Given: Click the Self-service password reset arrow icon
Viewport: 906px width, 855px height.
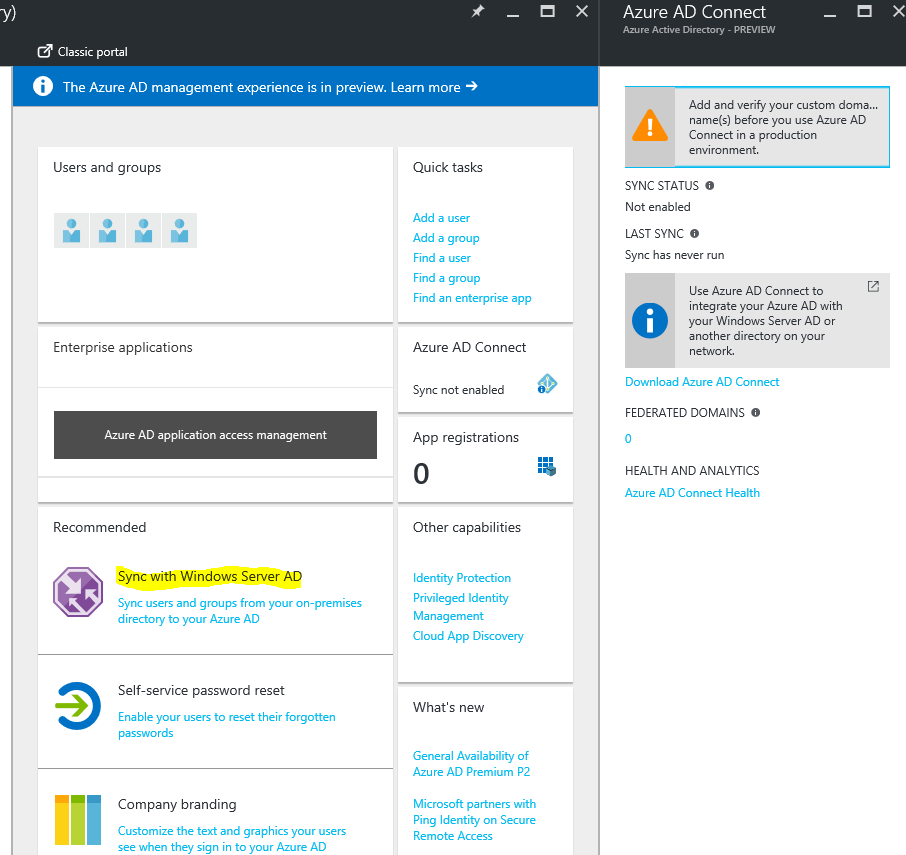Looking at the screenshot, I should (78, 706).
